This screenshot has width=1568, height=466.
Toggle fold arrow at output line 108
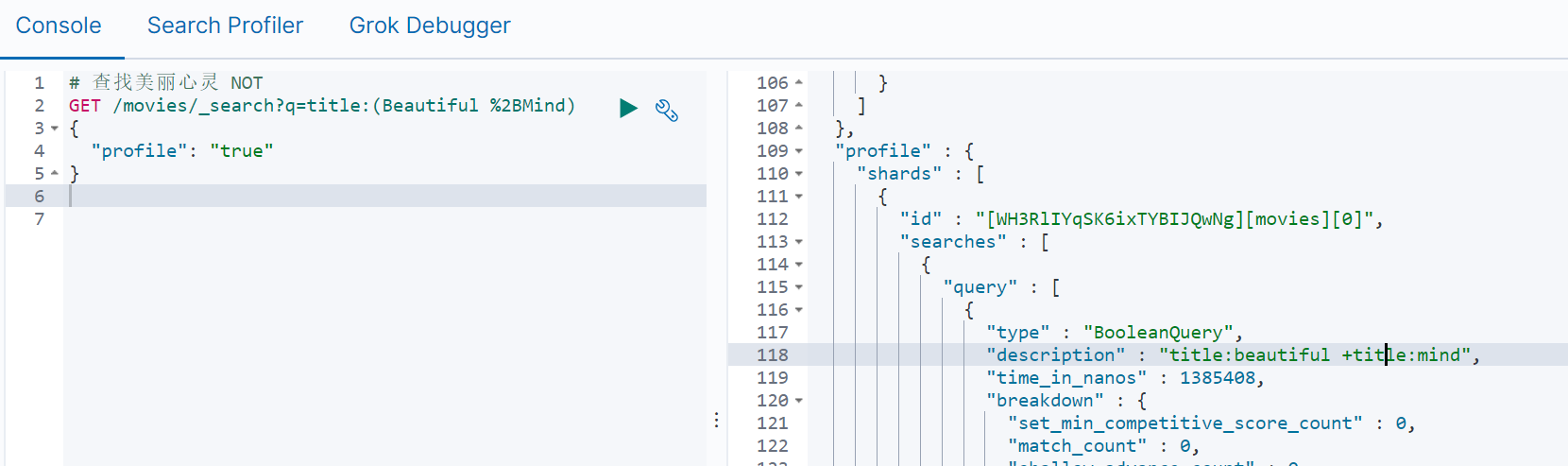(799, 129)
